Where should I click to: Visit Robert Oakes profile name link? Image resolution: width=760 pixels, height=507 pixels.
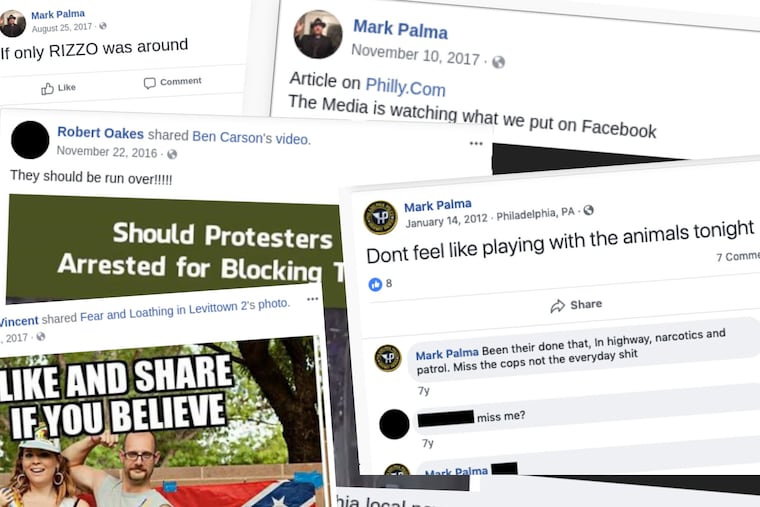click(100, 132)
